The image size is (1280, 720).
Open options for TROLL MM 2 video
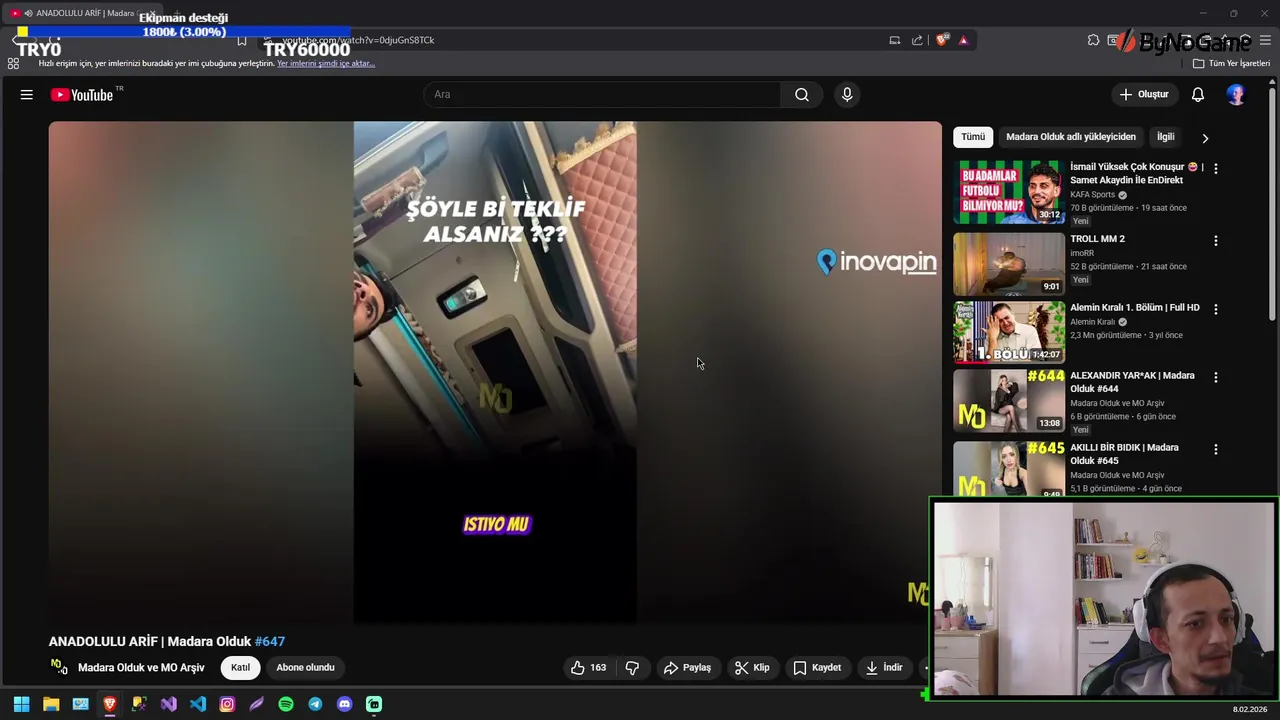pyautogui.click(x=1216, y=241)
